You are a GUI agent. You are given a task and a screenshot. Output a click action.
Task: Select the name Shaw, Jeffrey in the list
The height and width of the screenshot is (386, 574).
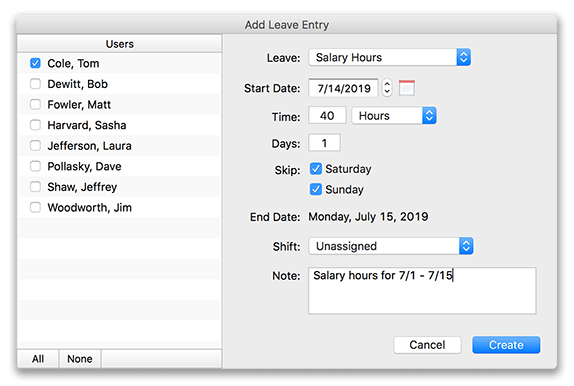tap(82, 187)
